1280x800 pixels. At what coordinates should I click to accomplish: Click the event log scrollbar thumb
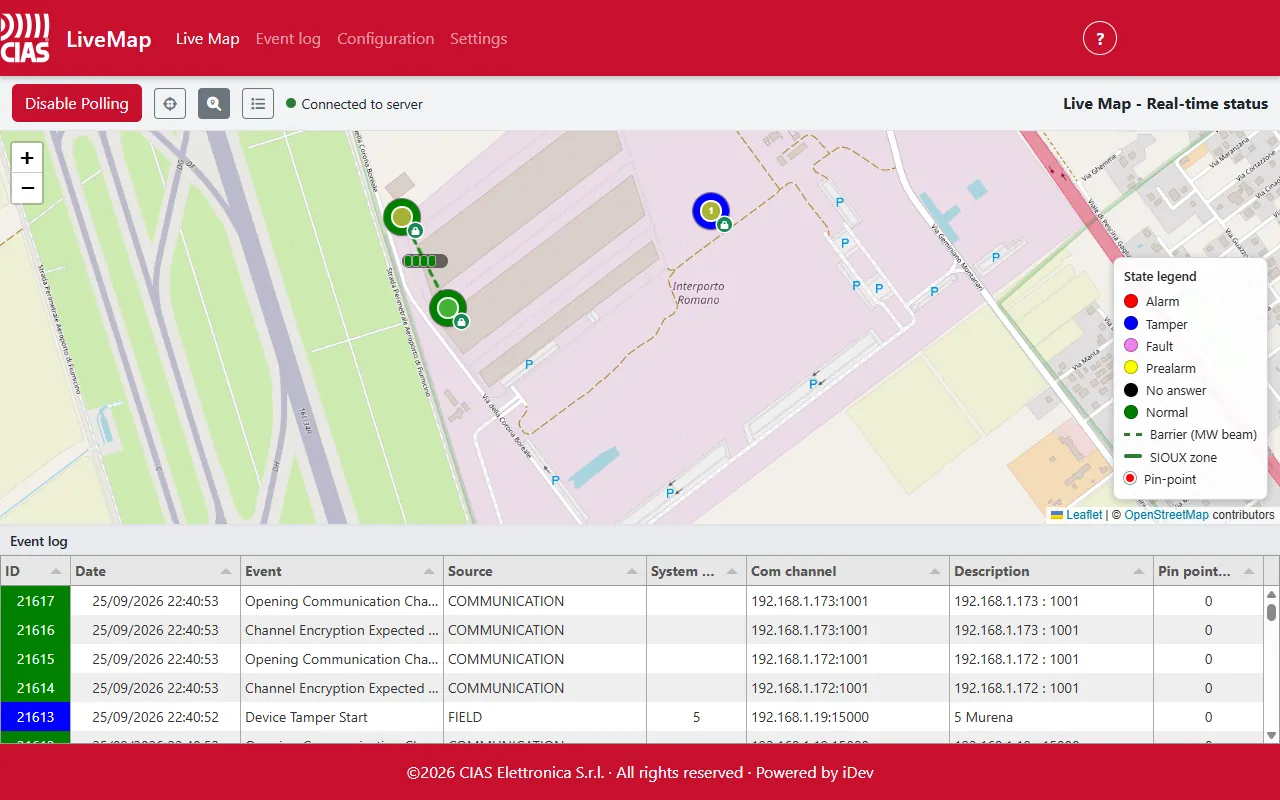[x=1272, y=612]
